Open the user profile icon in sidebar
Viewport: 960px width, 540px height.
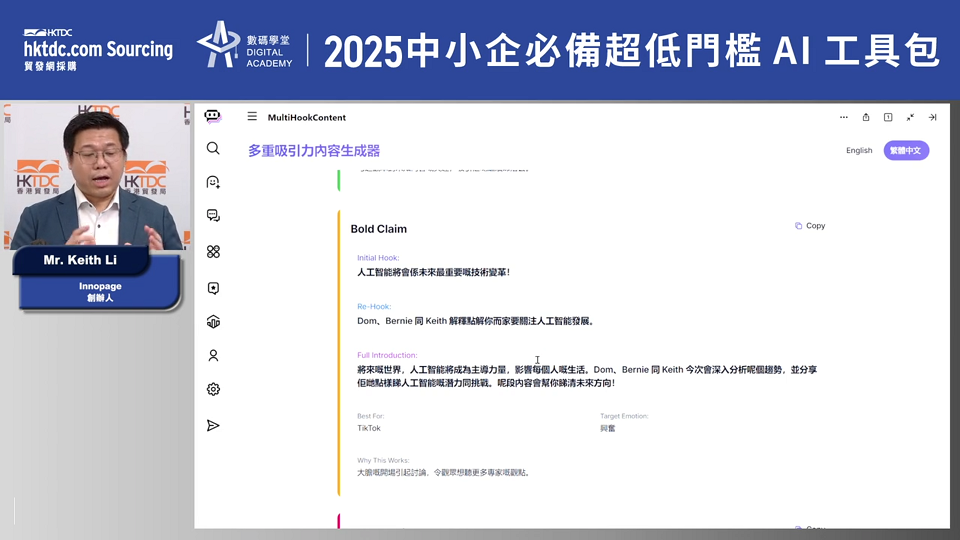coord(213,355)
